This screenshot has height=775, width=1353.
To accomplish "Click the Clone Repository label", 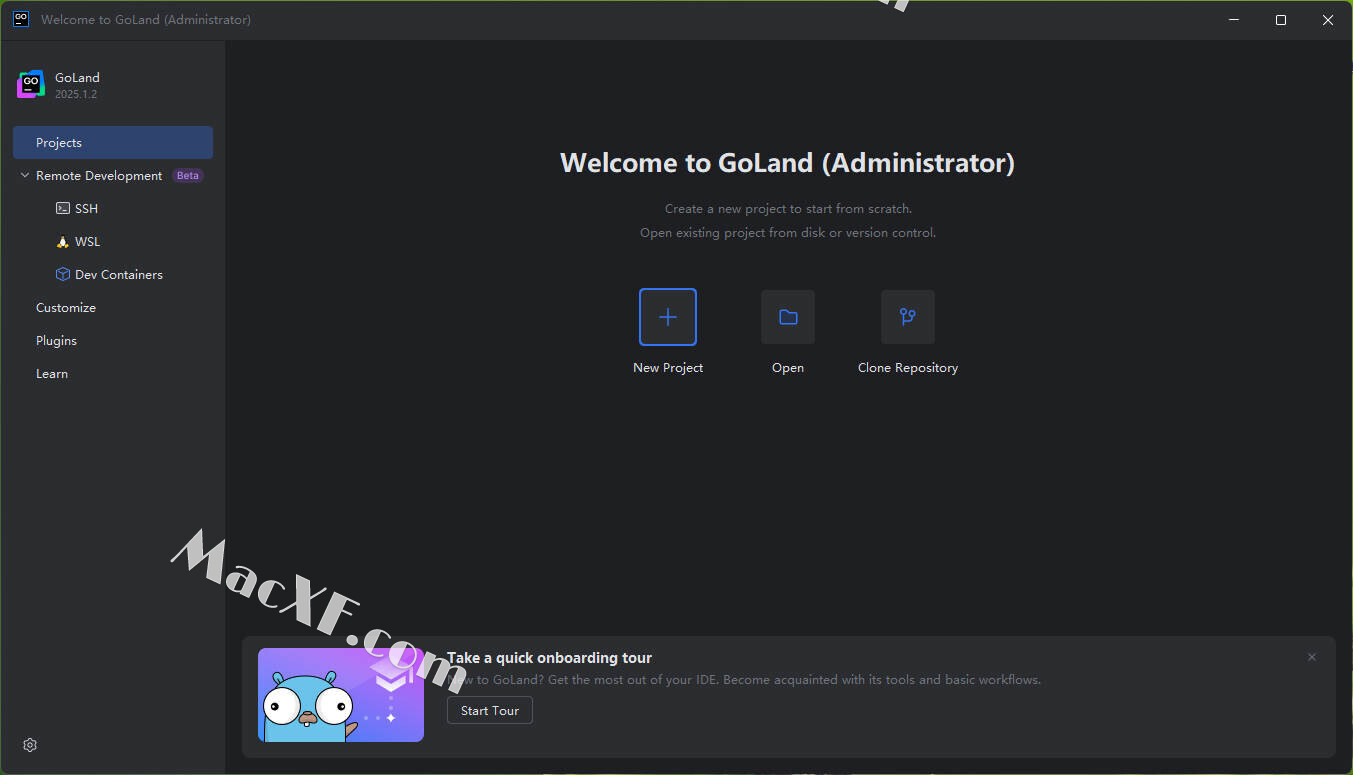I will 908,368.
